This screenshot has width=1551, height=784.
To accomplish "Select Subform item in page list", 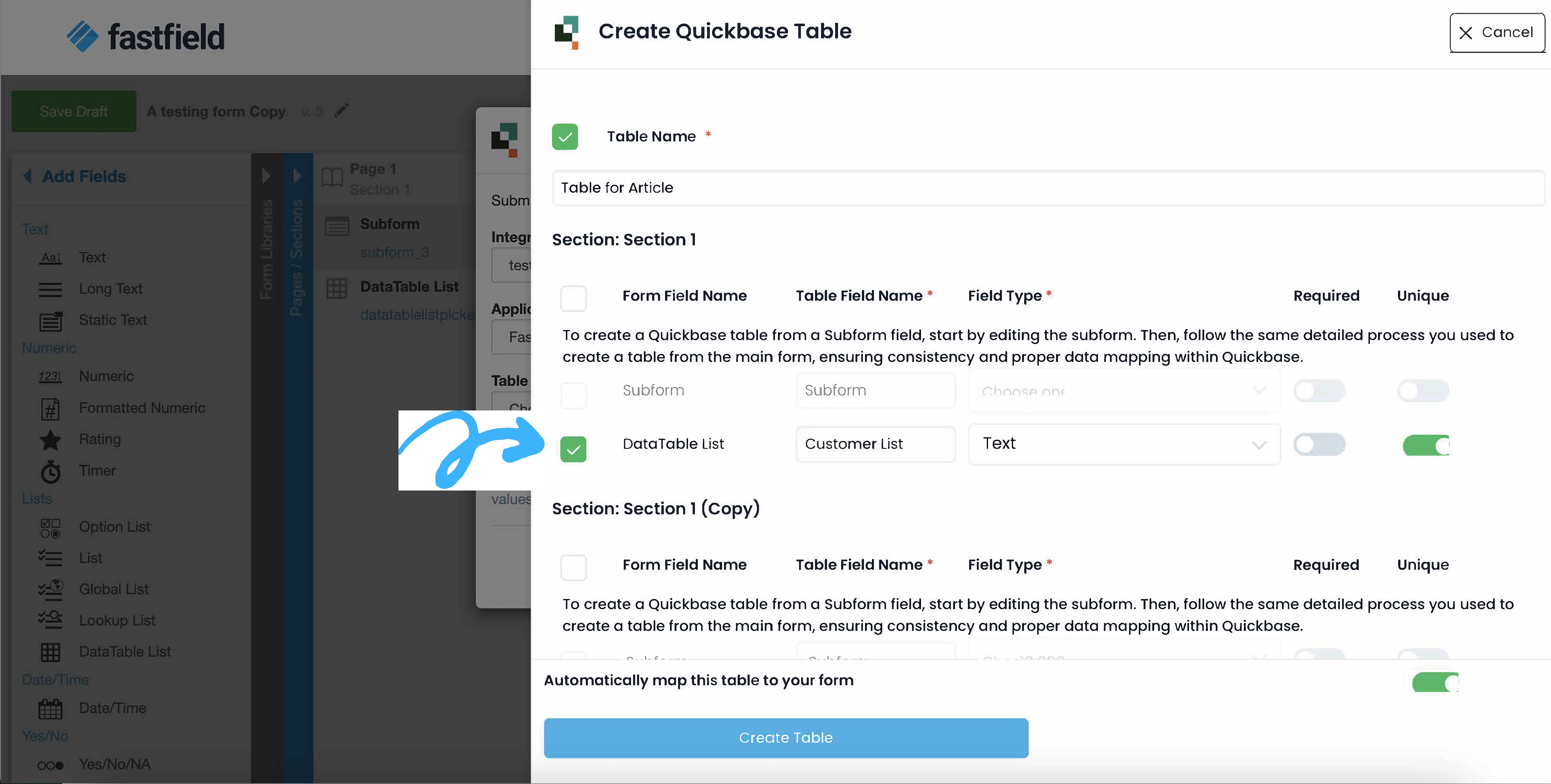I will pyautogui.click(x=390, y=224).
